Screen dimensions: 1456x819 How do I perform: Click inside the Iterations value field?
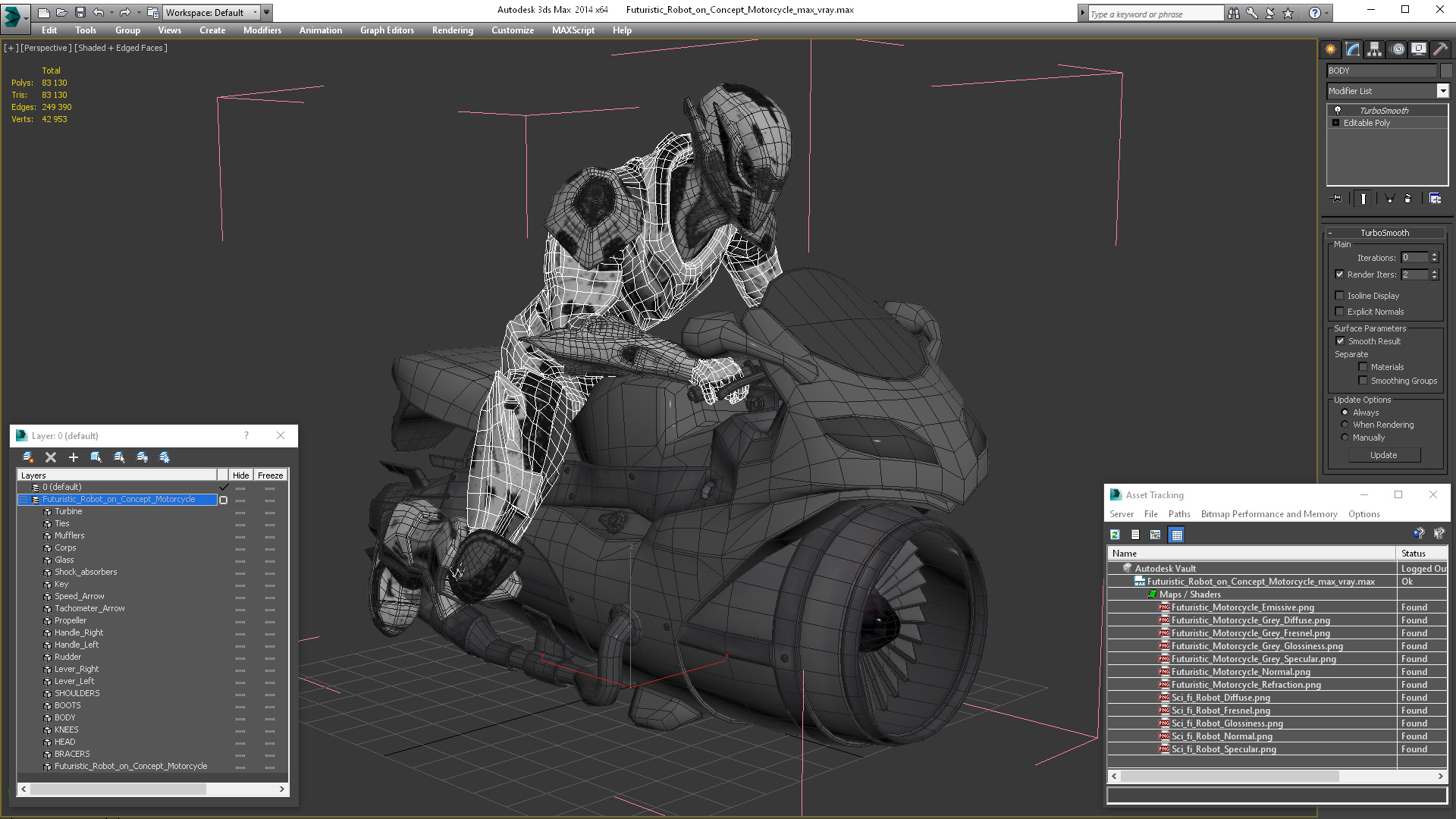(x=1414, y=258)
